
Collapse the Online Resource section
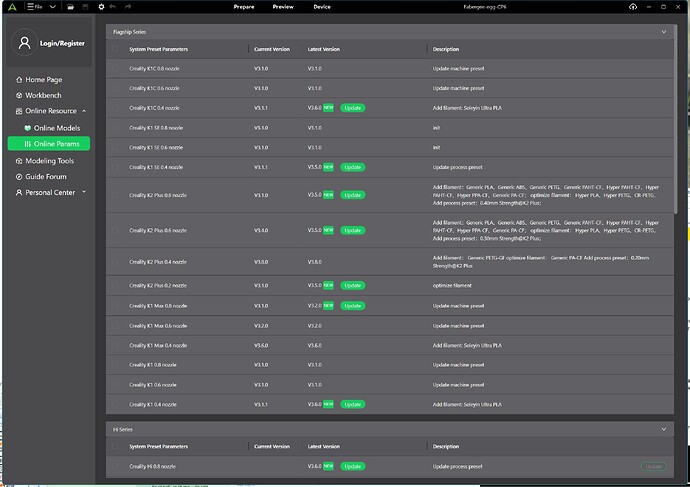tap(84, 111)
